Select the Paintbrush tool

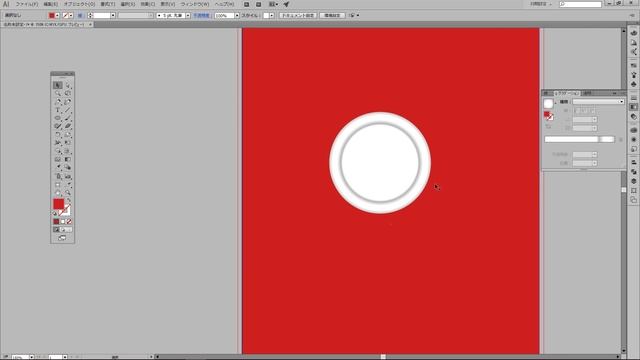pos(68,118)
